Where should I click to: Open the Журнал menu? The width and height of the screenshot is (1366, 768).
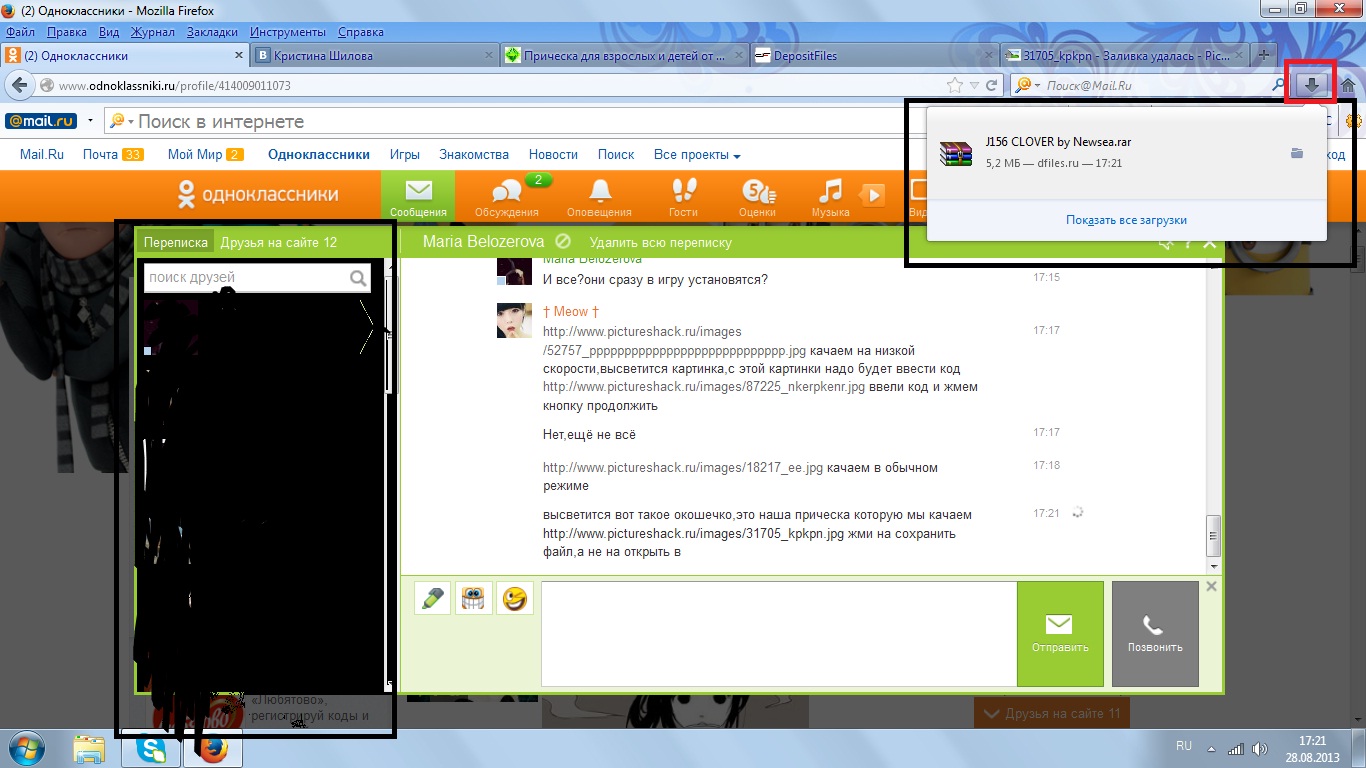pyautogui.click(x=153, y=32)
